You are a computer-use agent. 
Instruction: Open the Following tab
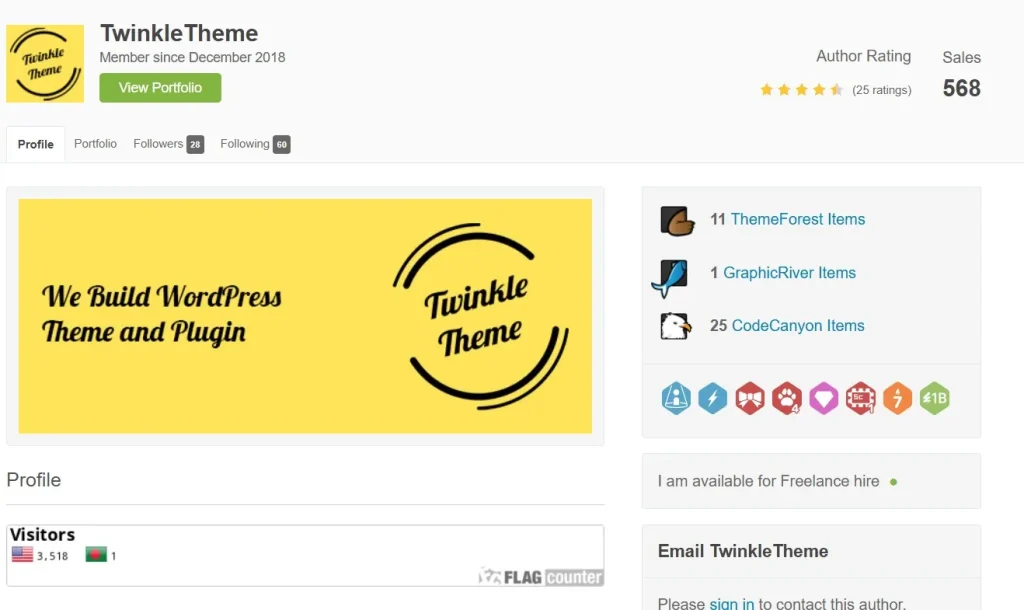255,144
